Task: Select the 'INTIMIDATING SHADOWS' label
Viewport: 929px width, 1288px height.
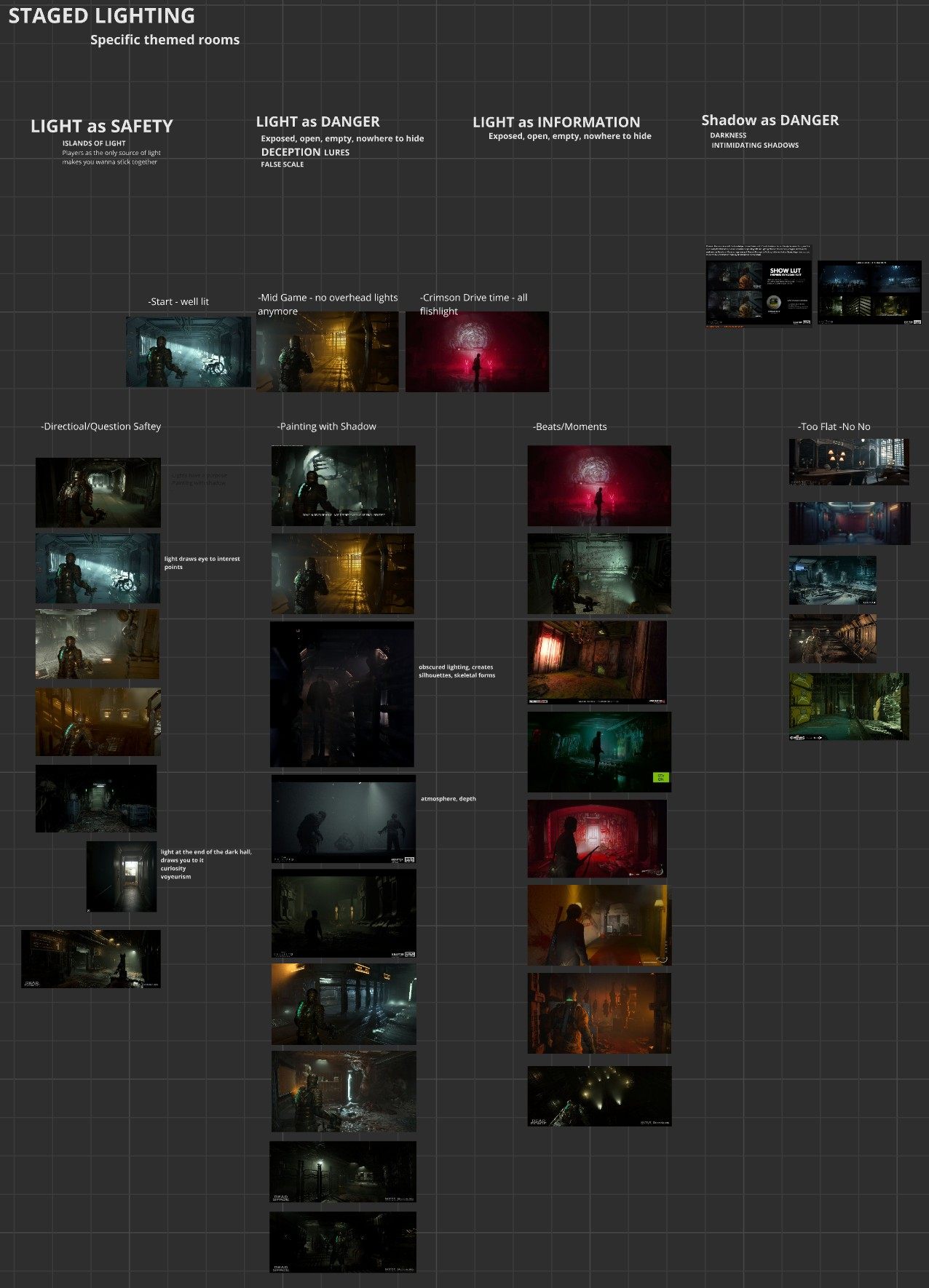Action: pyautogui.click(x=755, y=146)
